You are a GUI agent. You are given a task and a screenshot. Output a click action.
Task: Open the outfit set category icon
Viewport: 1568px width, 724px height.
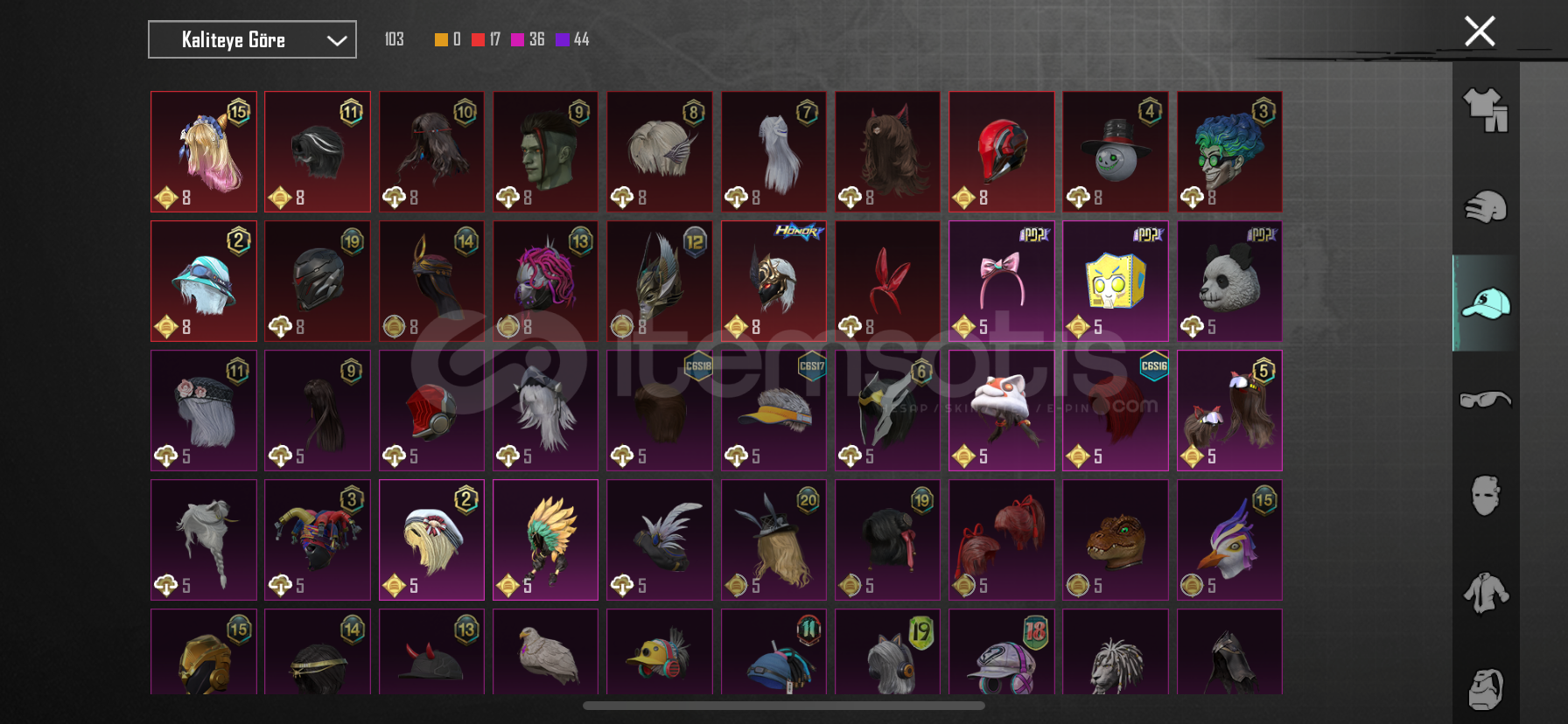coord(1486,110)
